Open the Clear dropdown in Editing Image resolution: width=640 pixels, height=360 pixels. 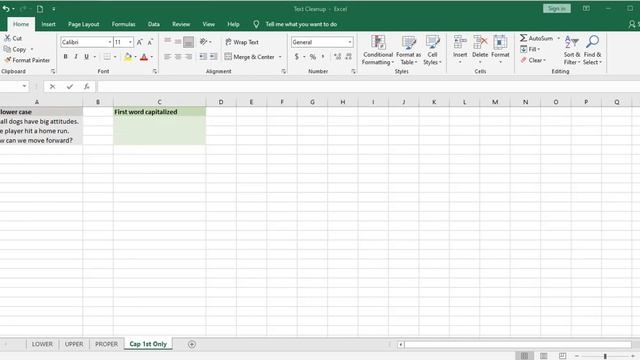pyautogui.click(x=533, y=60)
